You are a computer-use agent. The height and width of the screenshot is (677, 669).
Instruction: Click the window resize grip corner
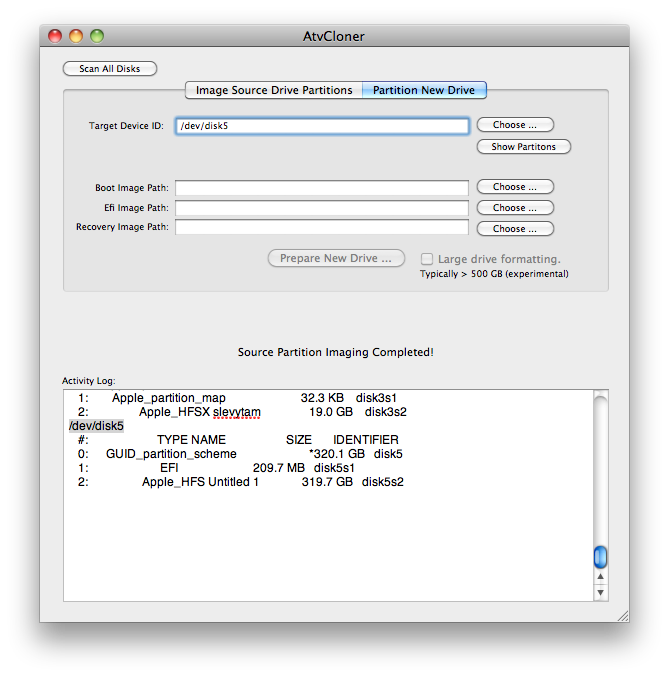(621, 615)
